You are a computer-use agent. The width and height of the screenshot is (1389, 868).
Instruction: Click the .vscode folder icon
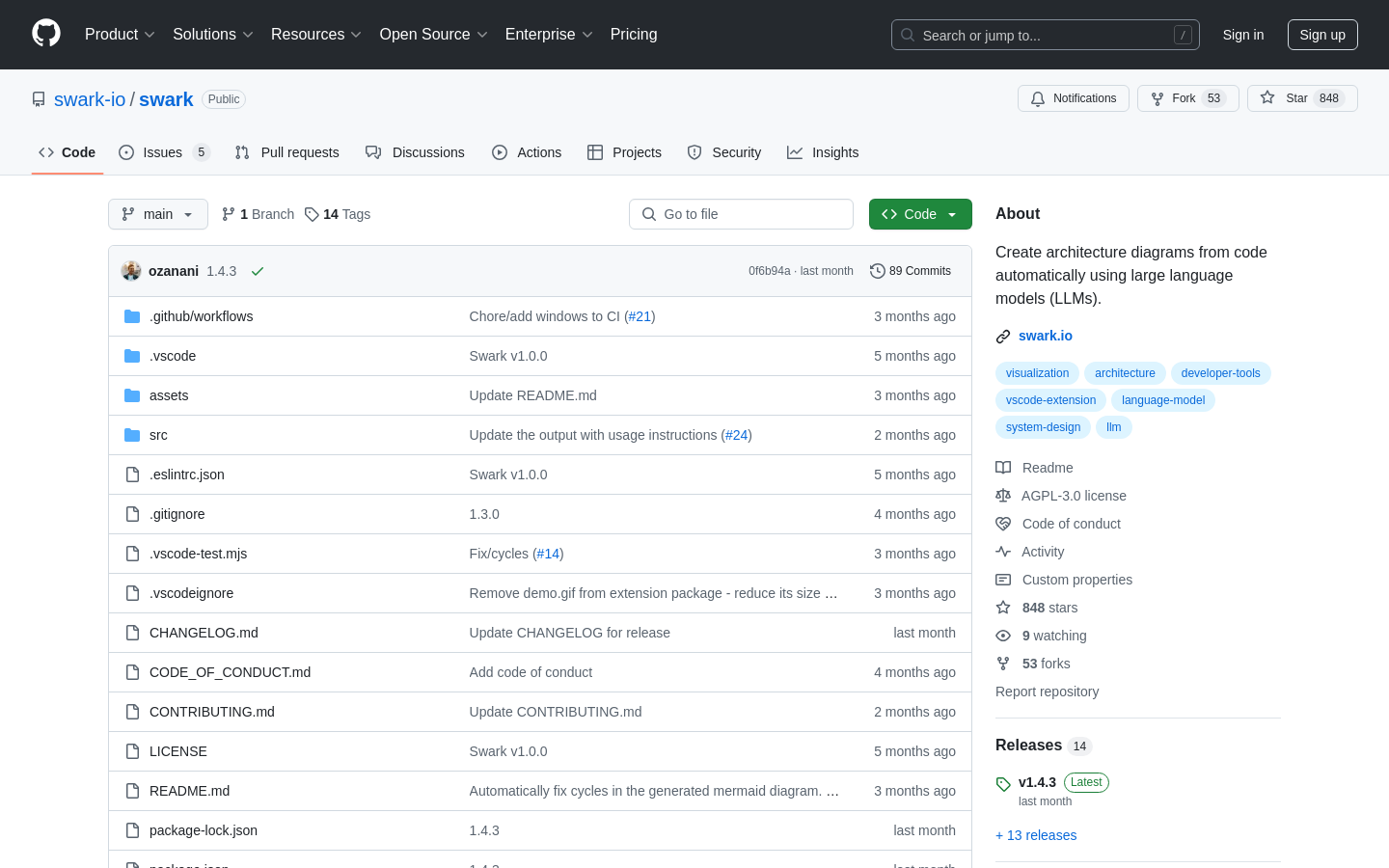(x=132, y=356)
